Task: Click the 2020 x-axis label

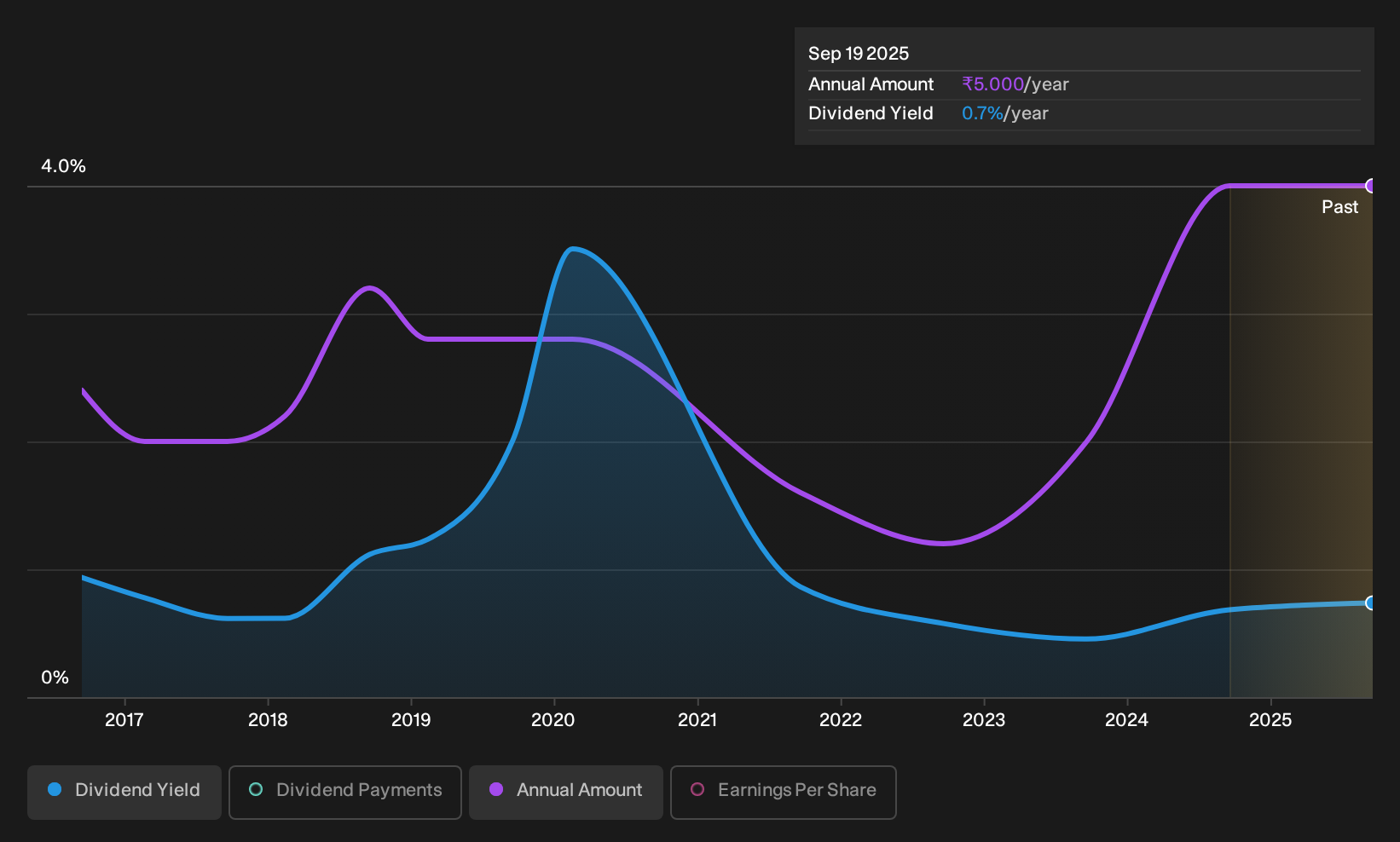Action: [553, 720]
